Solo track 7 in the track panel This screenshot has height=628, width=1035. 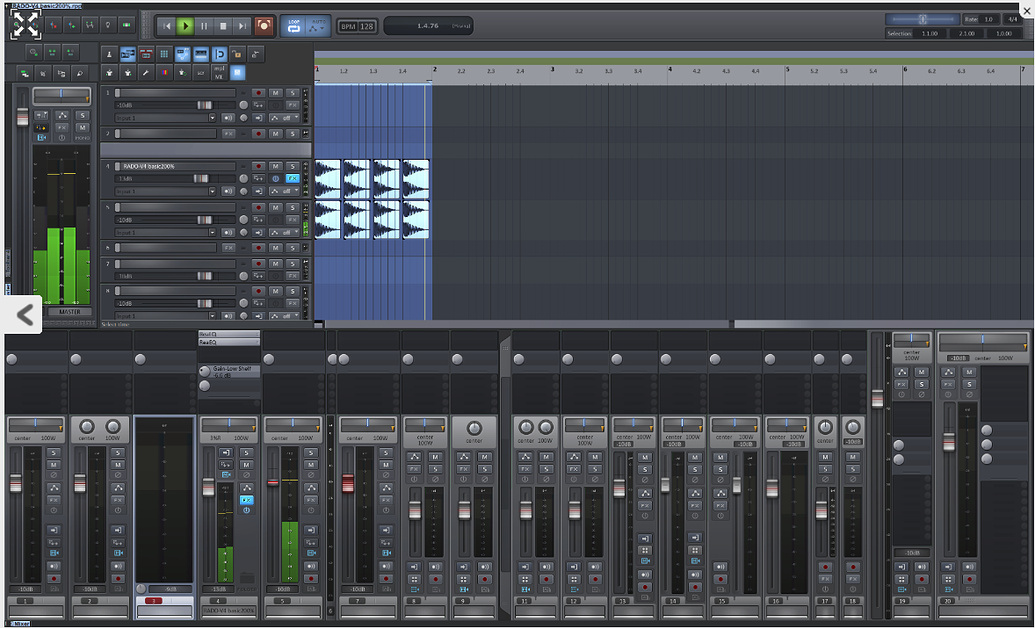click(x=292, y=263)
